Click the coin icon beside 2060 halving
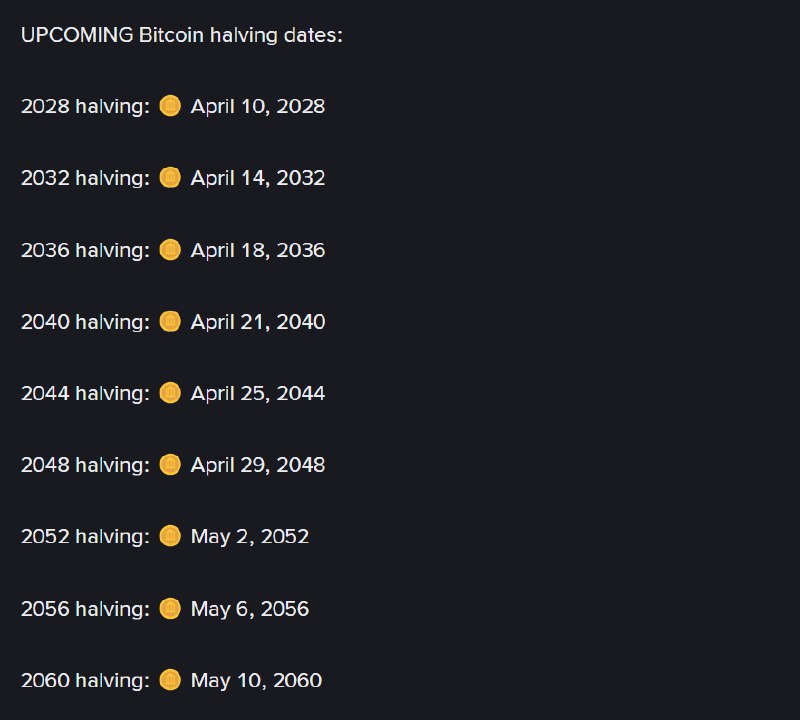This screenshot has width=800, height=720. click(170, 680)
